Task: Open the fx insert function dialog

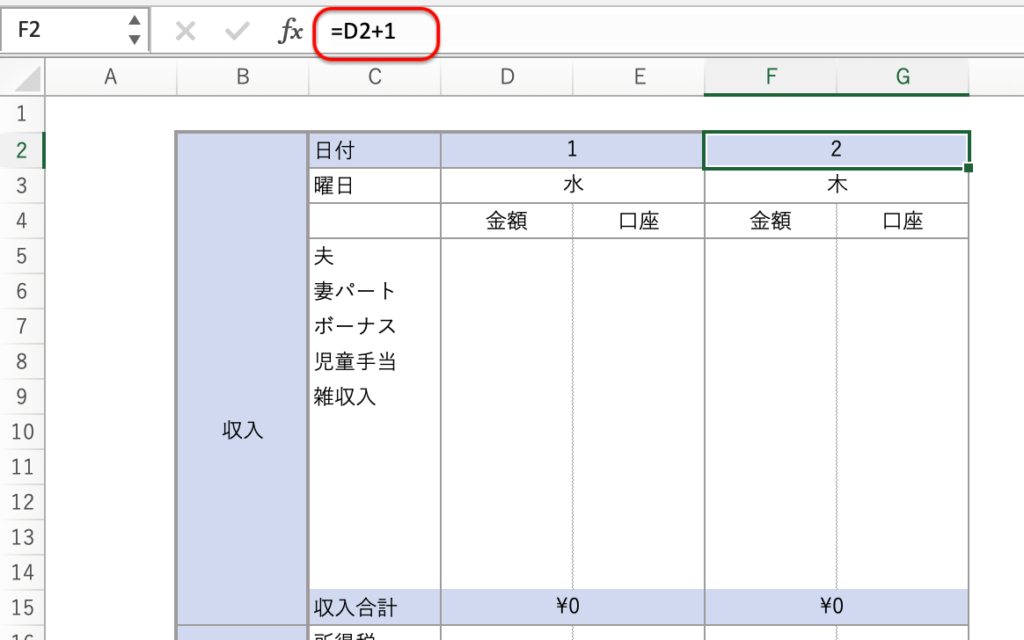Action: click(x=290, y=32)
